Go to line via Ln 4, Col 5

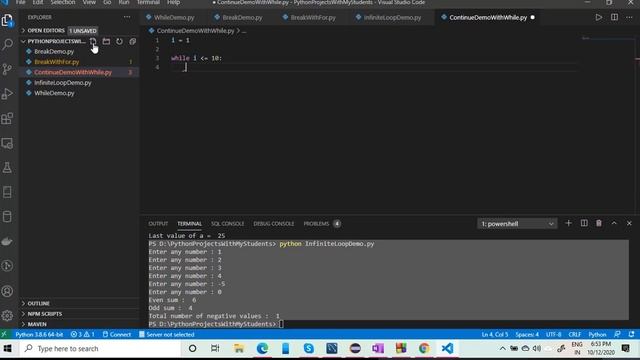495,334
